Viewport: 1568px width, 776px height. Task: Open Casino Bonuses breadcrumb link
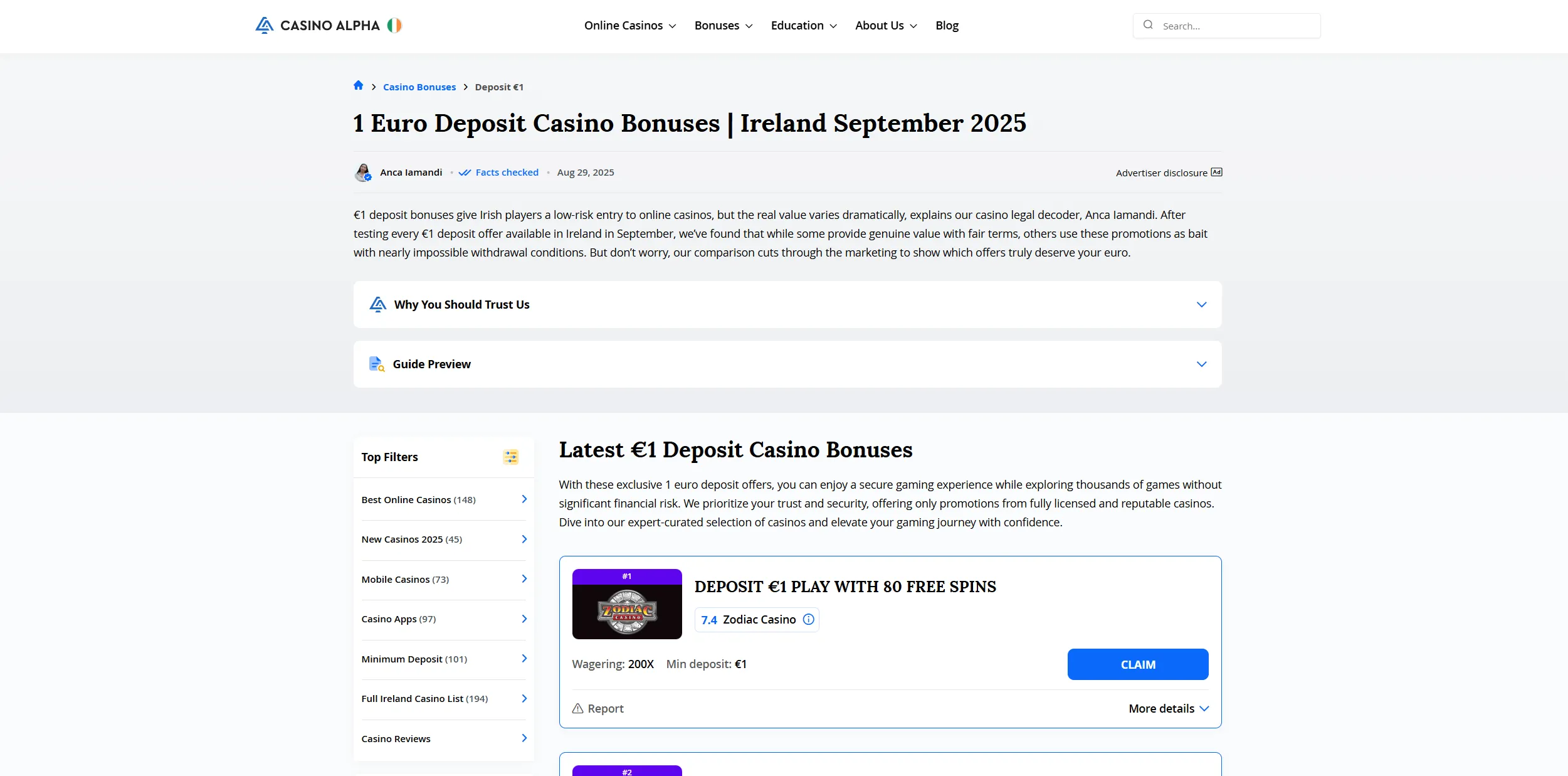click(419, 87)
